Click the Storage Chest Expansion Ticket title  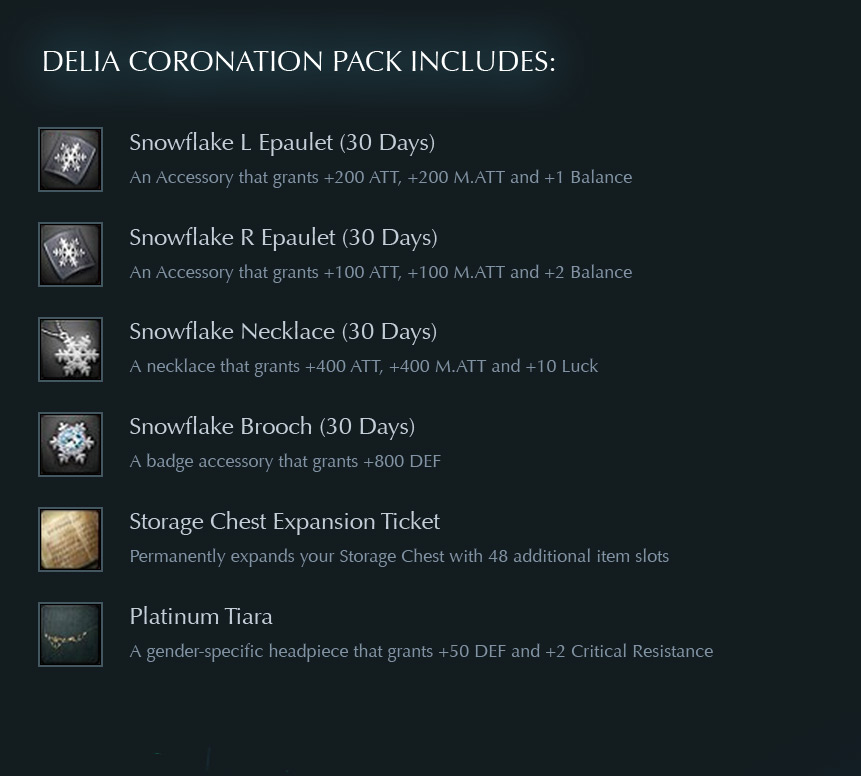(x=284, y=522)
